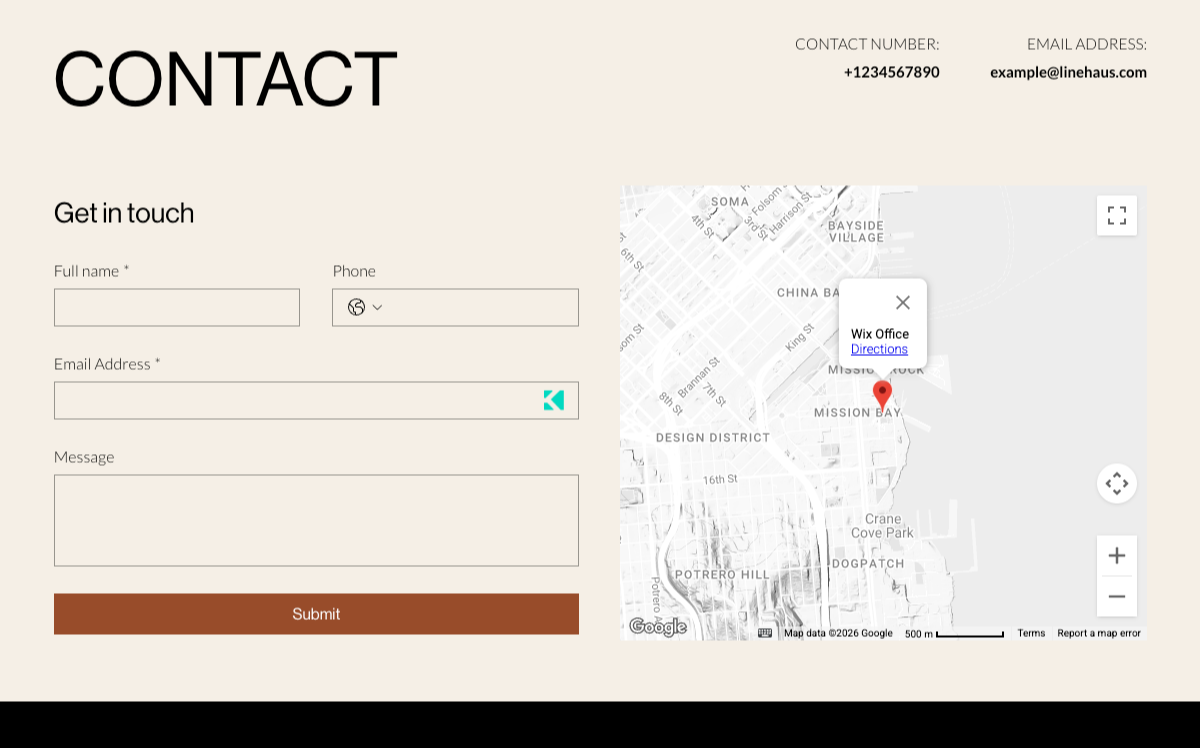The image size is (1200, 748).
Task: Toggle fullscreen view on the map
Action: (1117, 215)
